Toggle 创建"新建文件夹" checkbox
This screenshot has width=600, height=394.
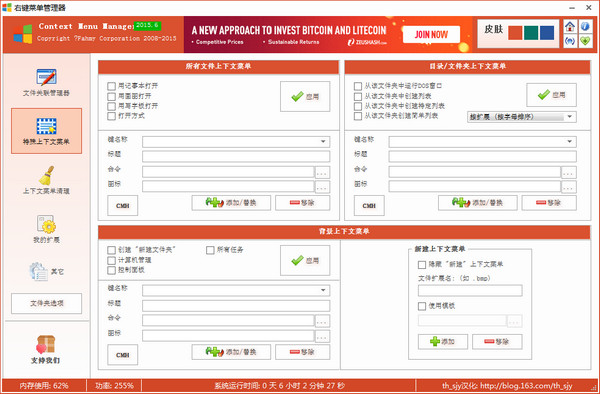coord(111,250)
